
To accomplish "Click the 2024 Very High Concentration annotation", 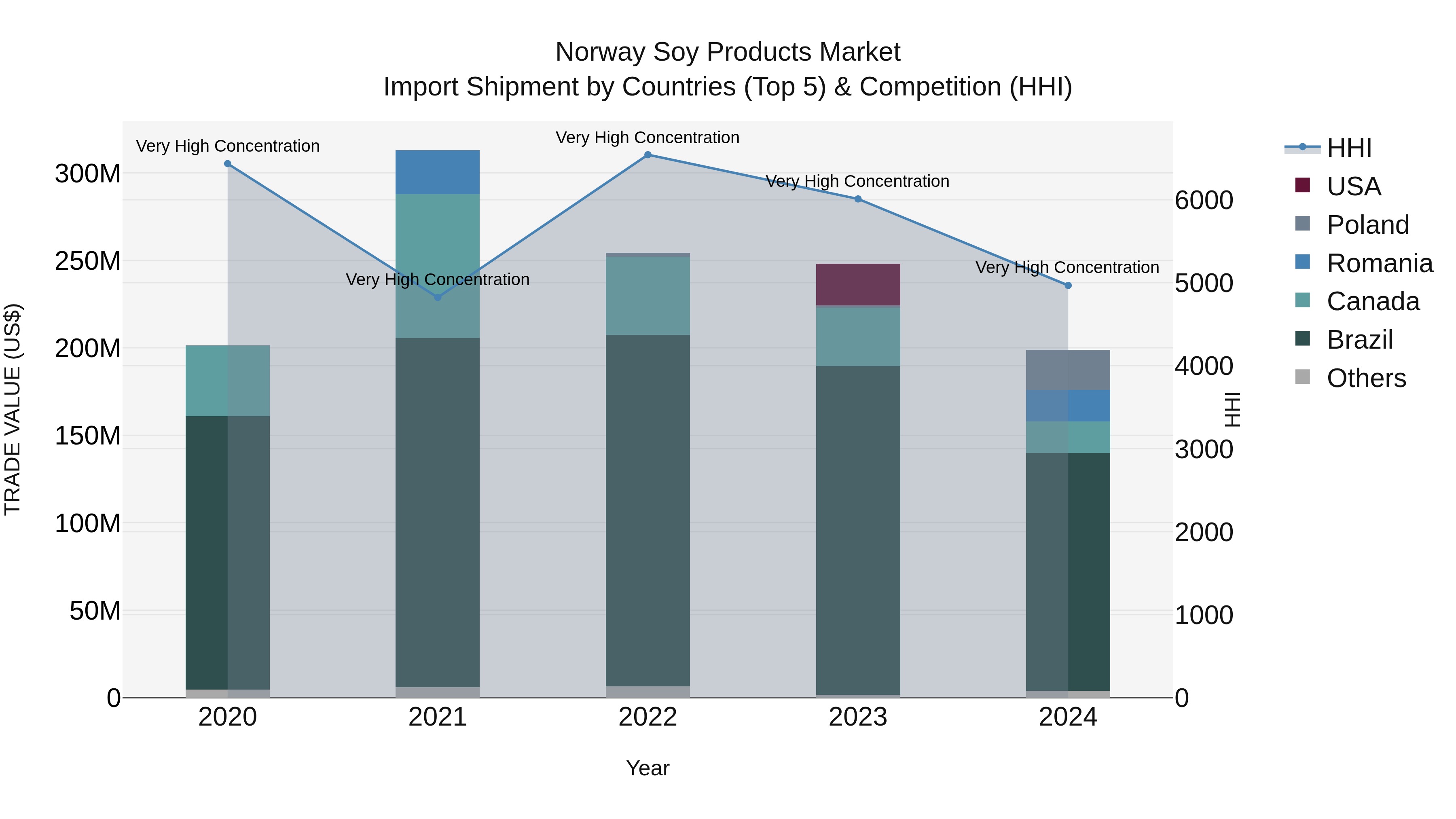I will (x=1067, y=267).
